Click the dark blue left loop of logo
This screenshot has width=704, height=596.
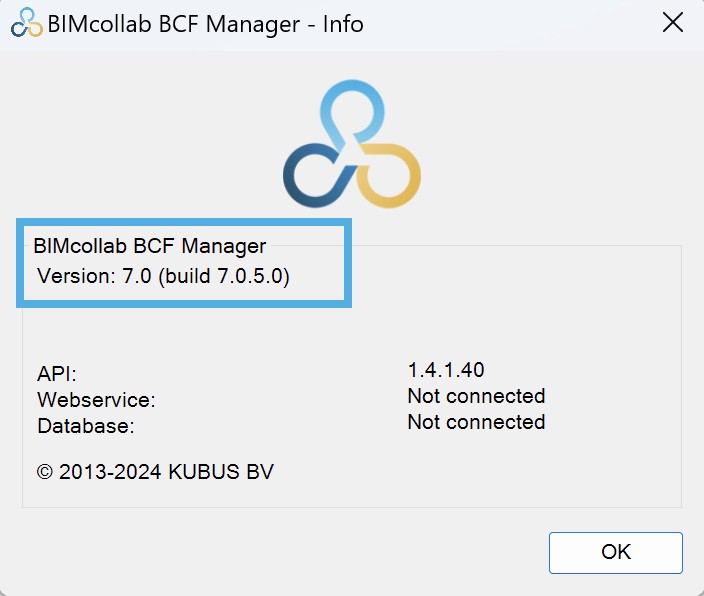point(315,176)
